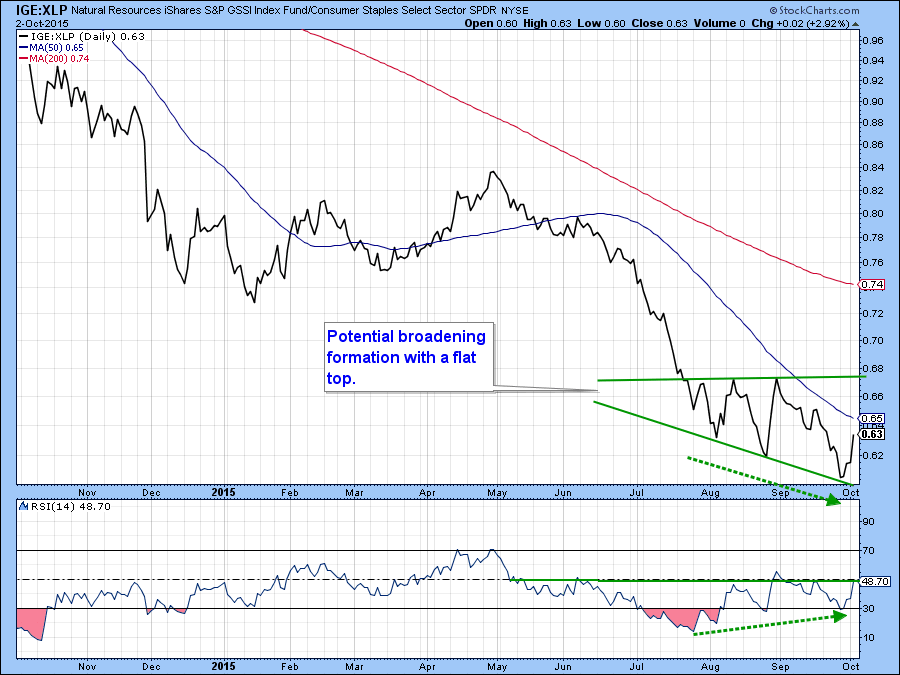This screenshot has width=900, height=675.
Task: Click the Feb label under the RSI panel
Action: 290,666
